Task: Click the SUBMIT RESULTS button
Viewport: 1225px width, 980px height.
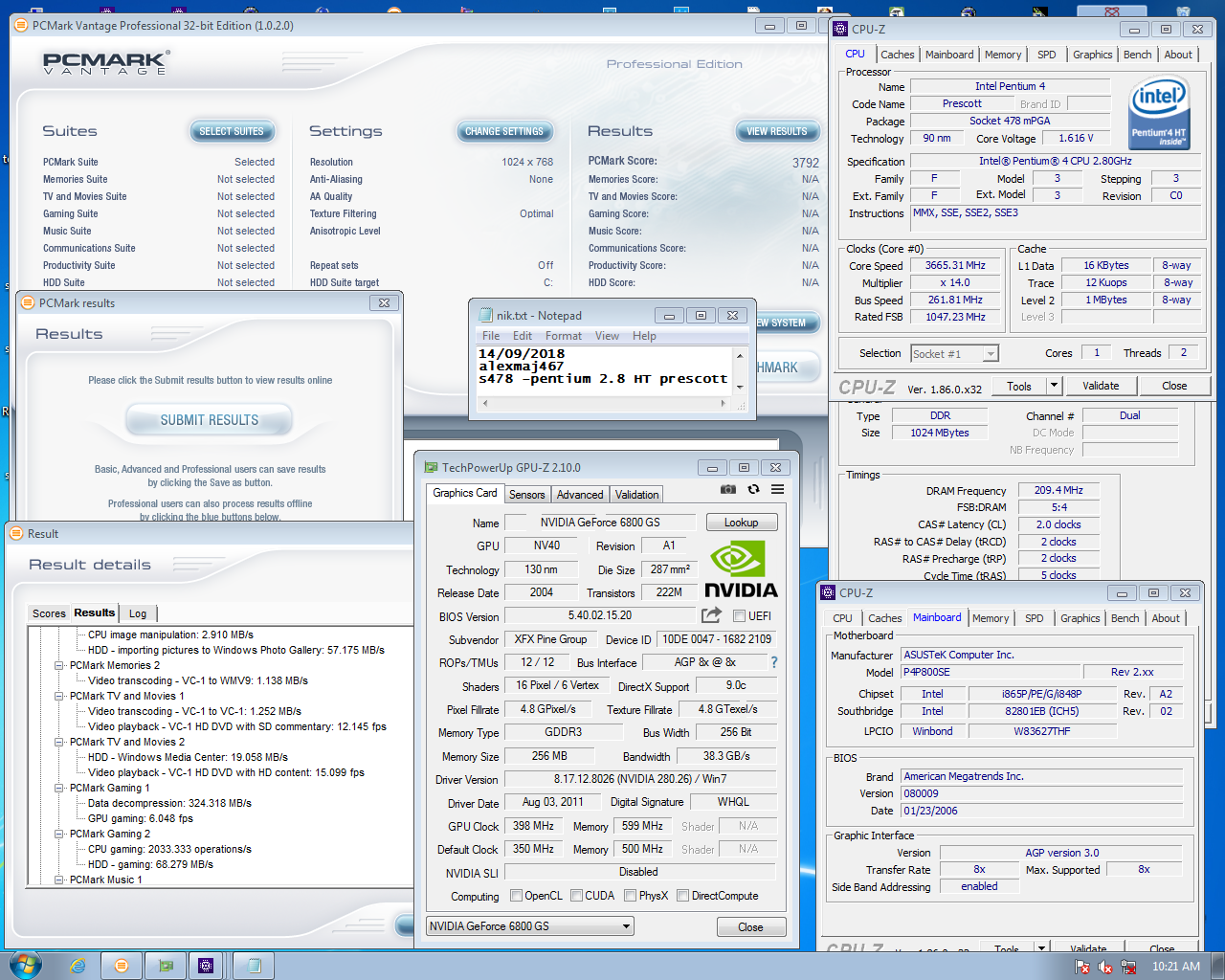Action: 210,420
